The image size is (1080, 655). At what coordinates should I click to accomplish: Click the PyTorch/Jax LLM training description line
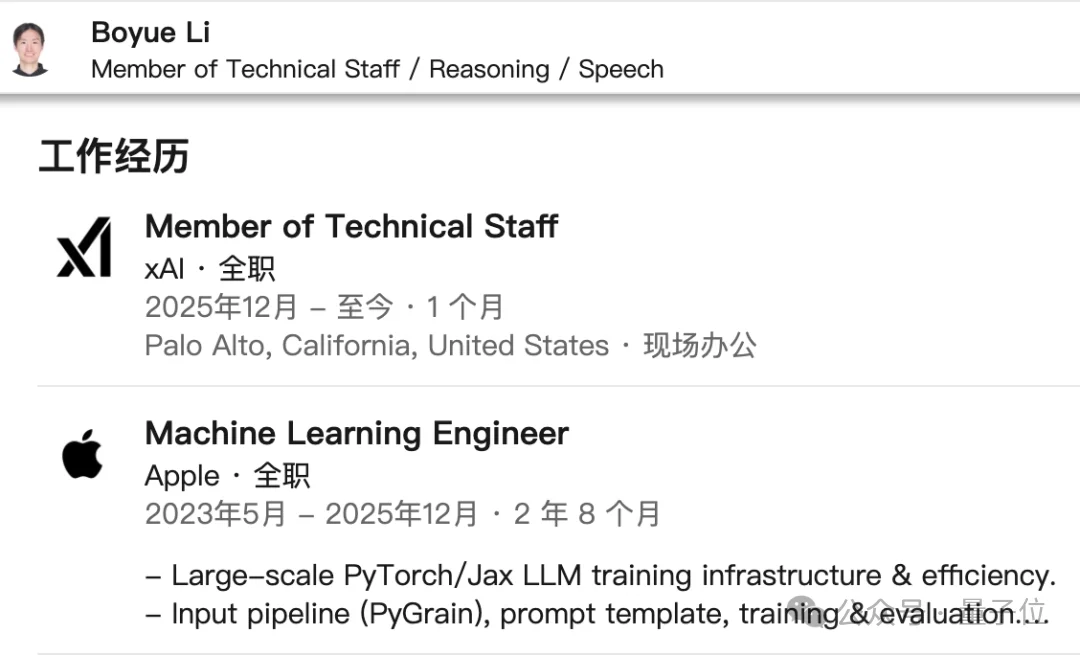600,575
